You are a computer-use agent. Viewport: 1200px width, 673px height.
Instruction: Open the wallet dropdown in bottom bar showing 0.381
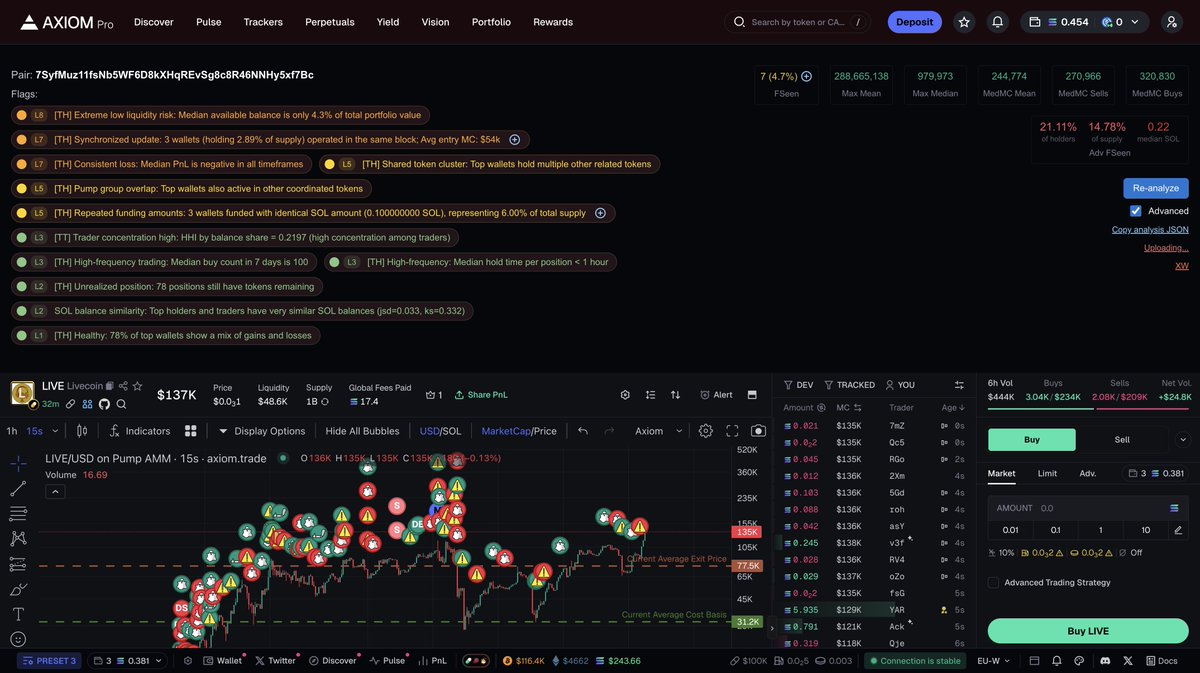(127, 661)
